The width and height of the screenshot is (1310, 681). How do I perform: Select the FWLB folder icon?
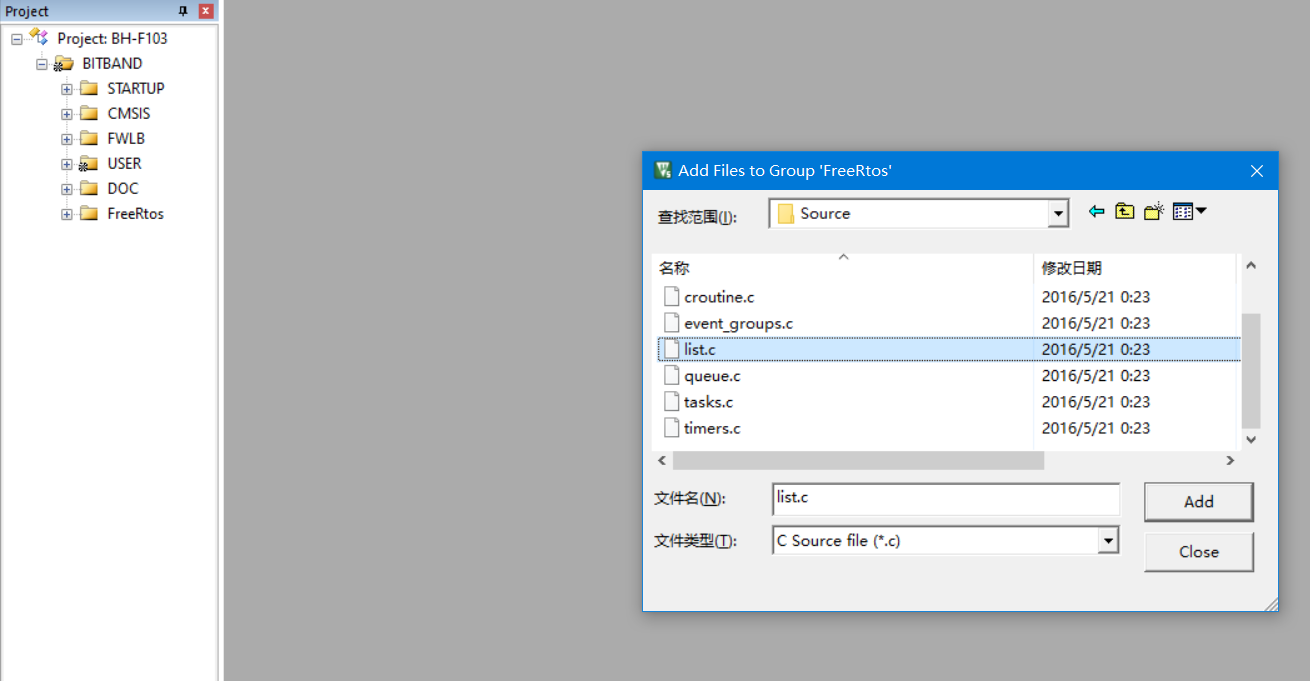(89, 138)
